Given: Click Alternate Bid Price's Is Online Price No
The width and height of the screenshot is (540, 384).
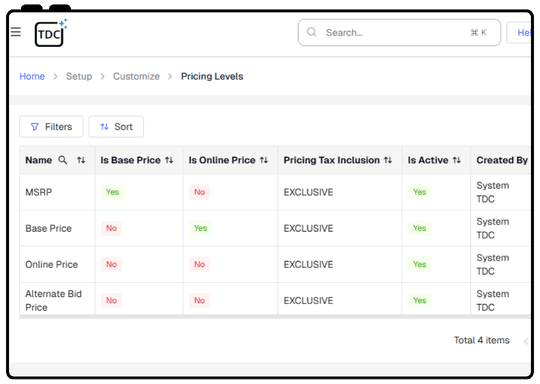Looking at the screenshot, I should pos(199,301).
